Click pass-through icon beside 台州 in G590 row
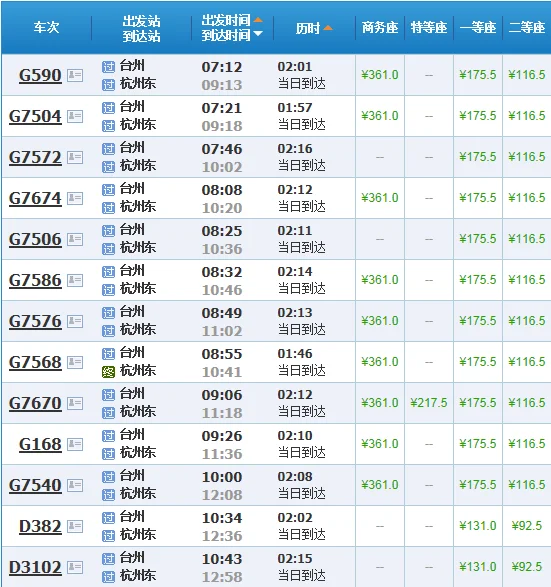Screen dimensions: 551x587 point(109,67)
